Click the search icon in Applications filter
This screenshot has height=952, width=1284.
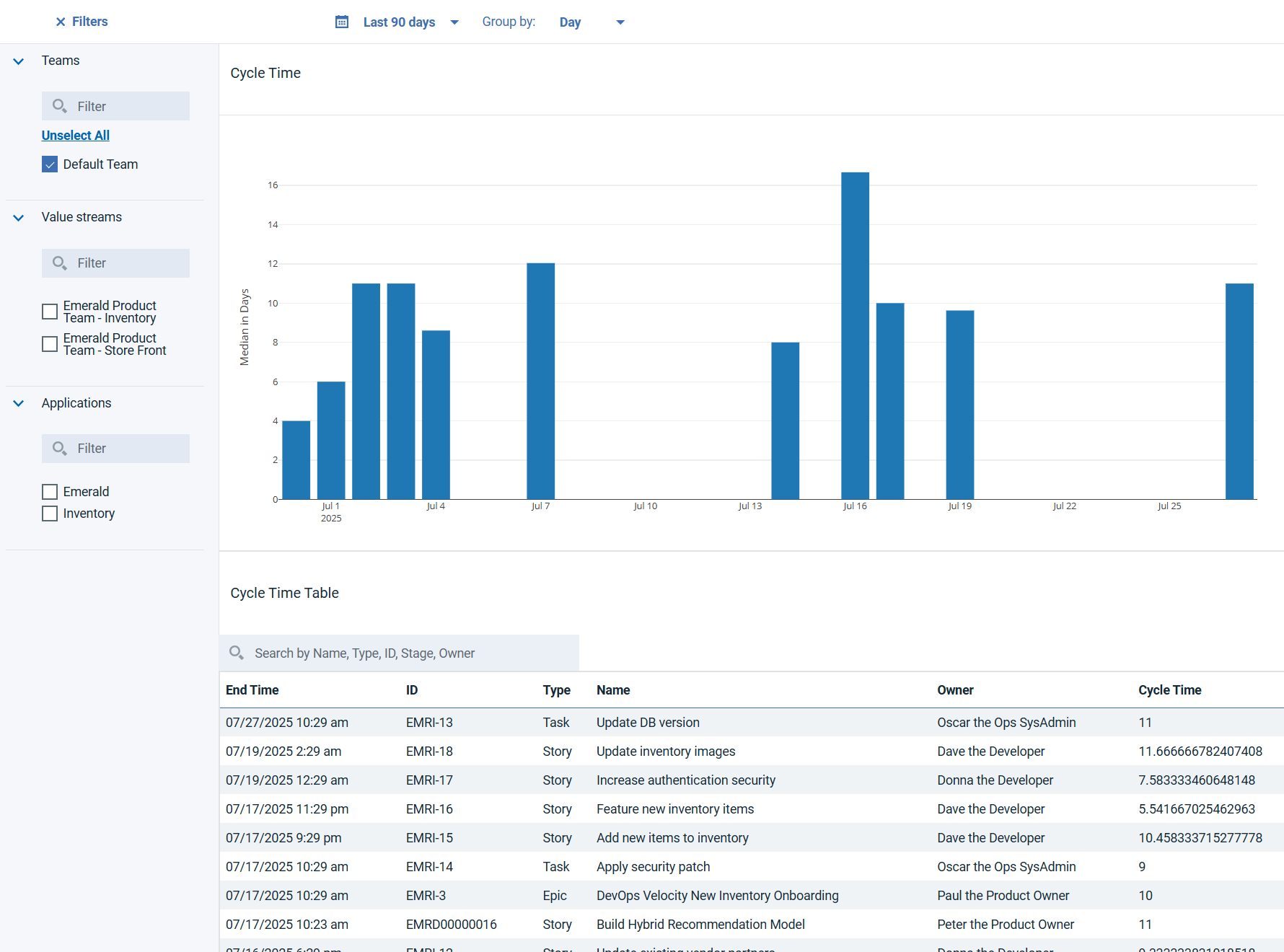pyautogui.click(x=60, y=449)
